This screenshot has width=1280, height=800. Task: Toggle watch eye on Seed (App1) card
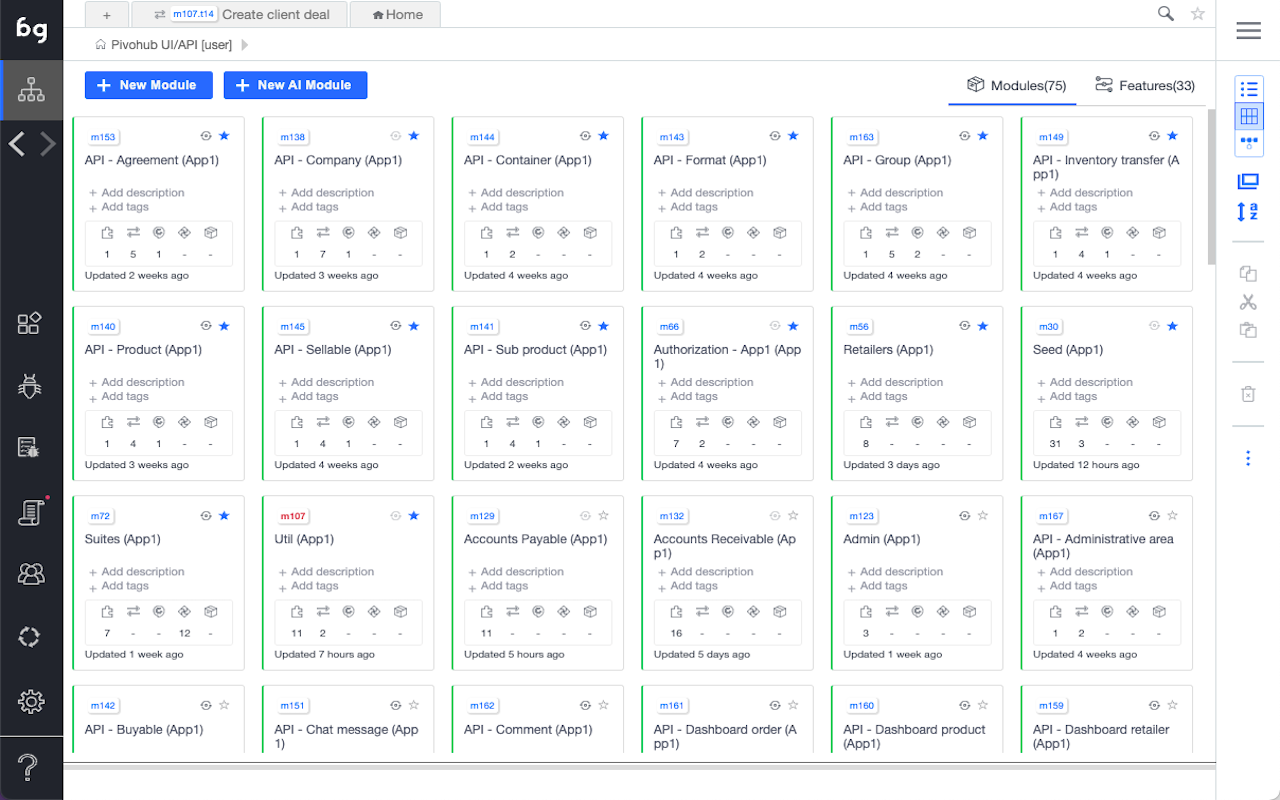click(1154, 326)
